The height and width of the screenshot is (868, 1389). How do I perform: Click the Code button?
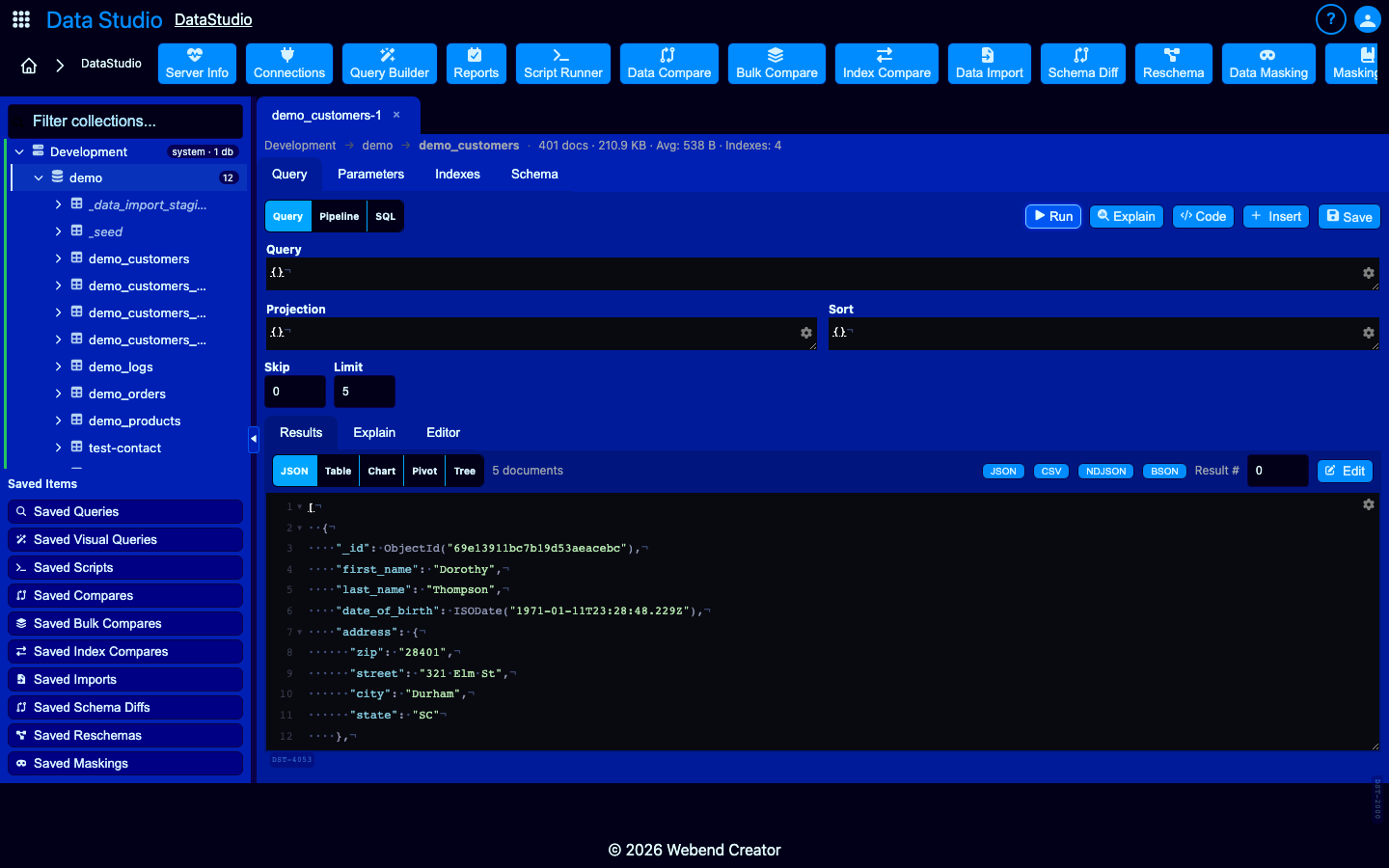click(x=1203, y=216)
